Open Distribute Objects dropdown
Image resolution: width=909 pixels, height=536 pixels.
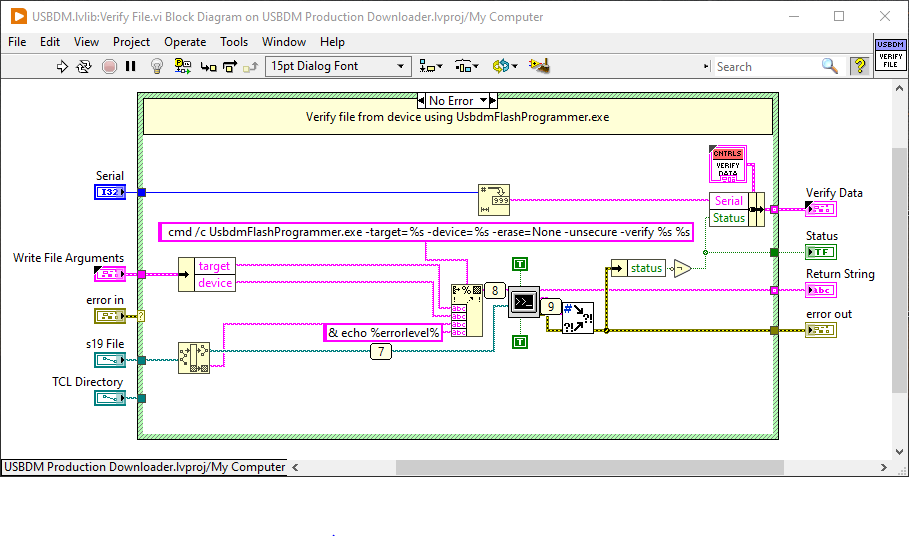467,66
